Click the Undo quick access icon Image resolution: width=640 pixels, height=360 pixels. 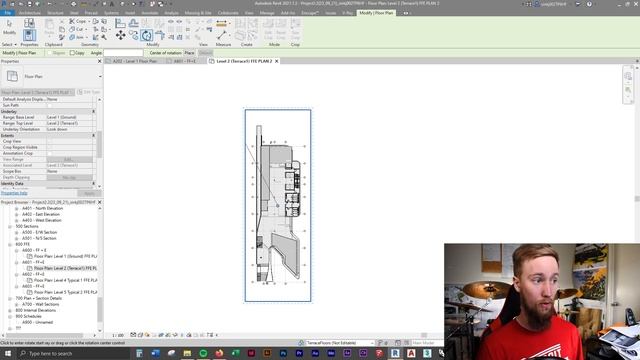pos(49,4)
